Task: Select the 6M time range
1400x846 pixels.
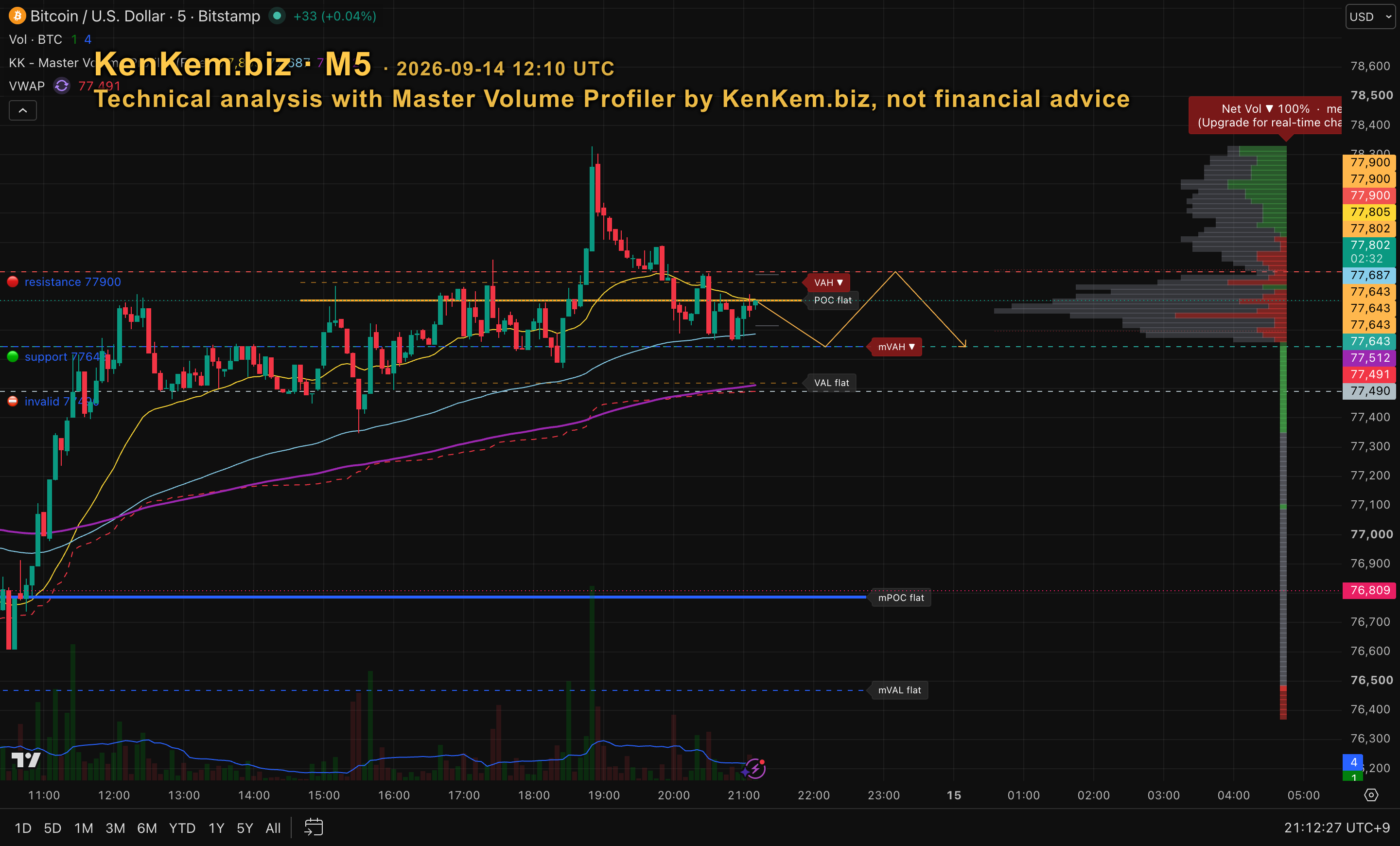Action: point(147,828)
